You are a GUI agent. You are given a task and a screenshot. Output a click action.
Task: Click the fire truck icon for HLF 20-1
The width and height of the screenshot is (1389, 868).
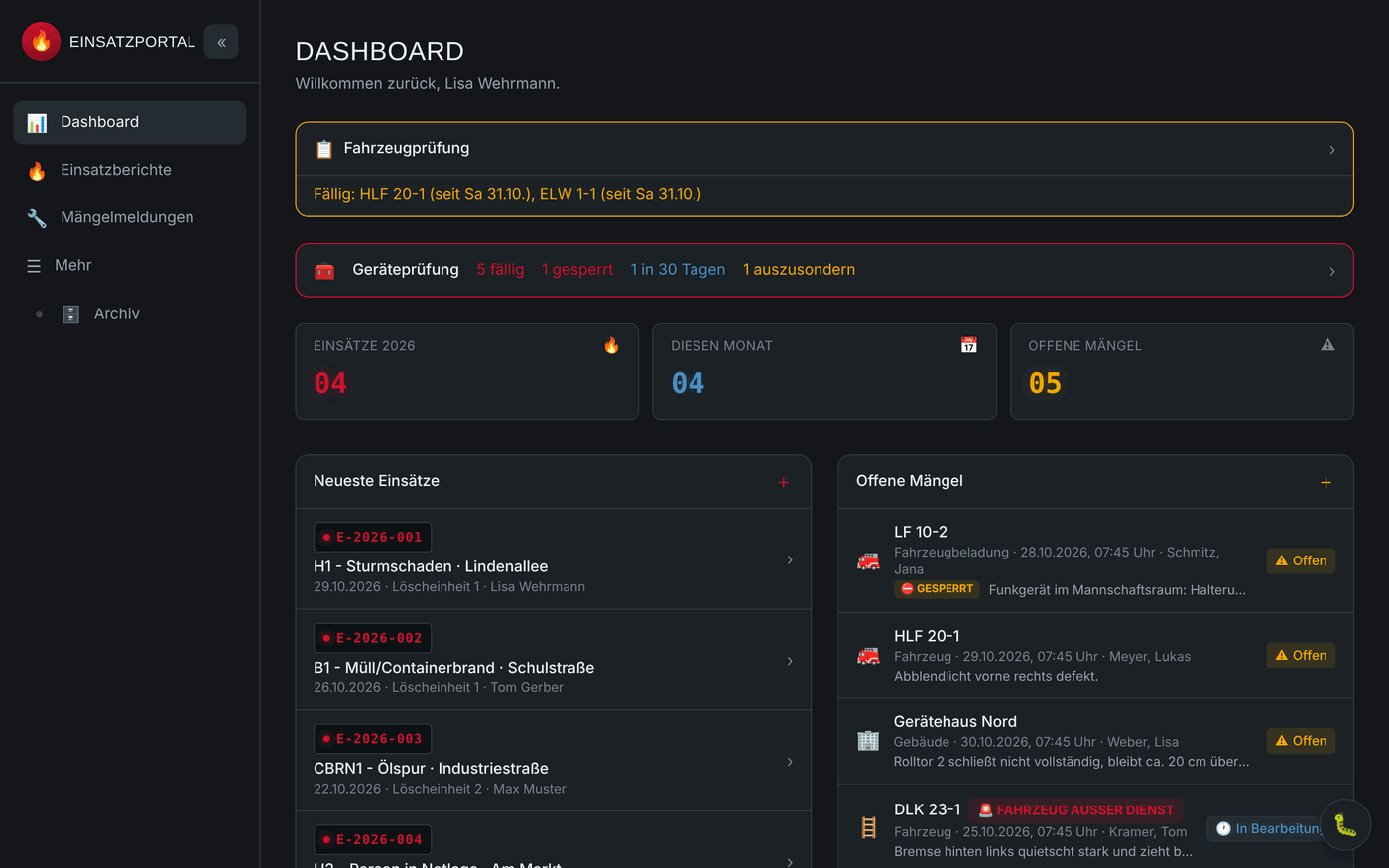pos(868,656)
